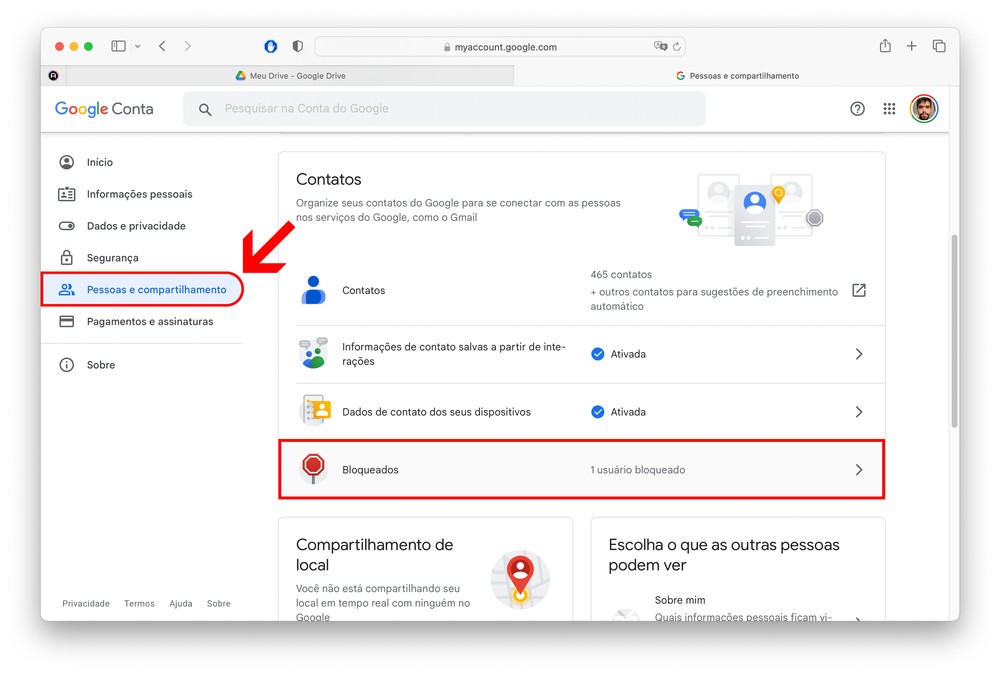This screenshot has width=1000, height=674.
Task: Select the location pin map illustration
Action: [x=520, y=579]
